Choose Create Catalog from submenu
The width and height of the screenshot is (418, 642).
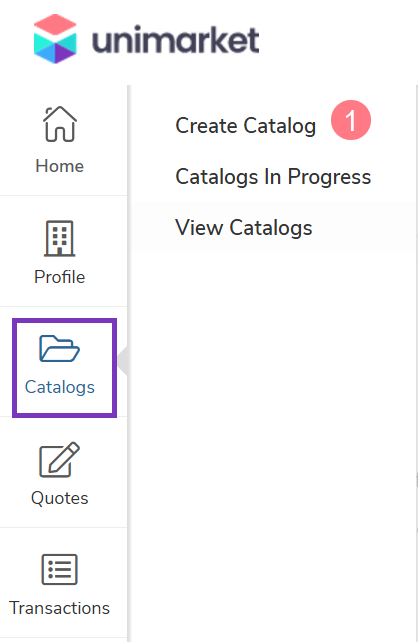coord(246,125)
